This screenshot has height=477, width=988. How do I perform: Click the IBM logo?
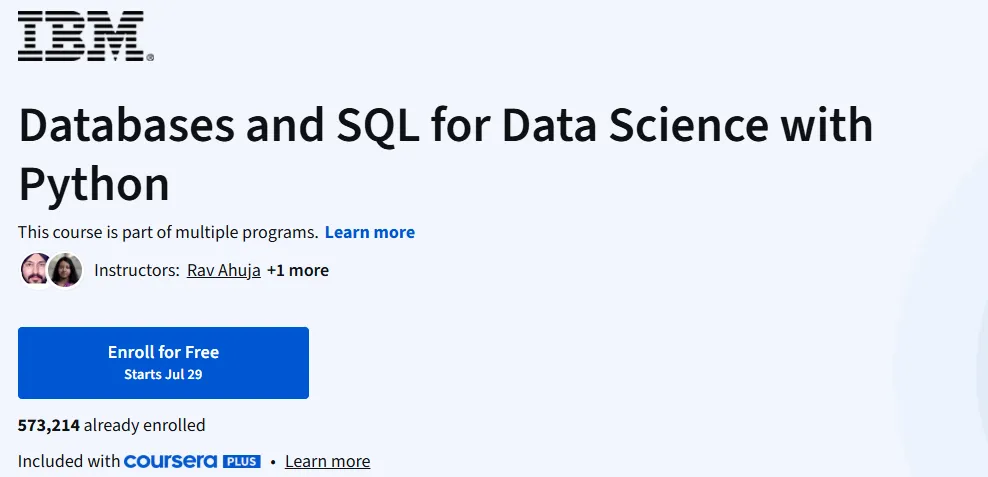point(82,35)
